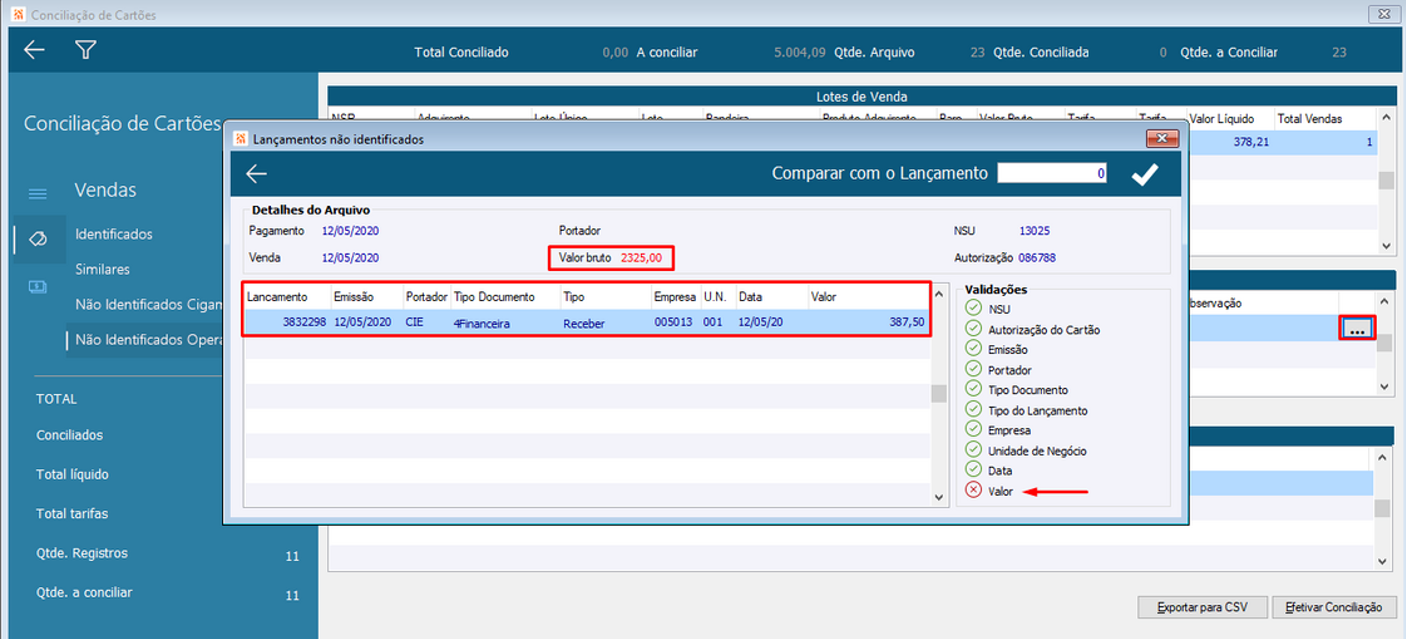
Task: Click the red X icon beside Valor validation
Action: pyautogui.click(x=973, y=491)
